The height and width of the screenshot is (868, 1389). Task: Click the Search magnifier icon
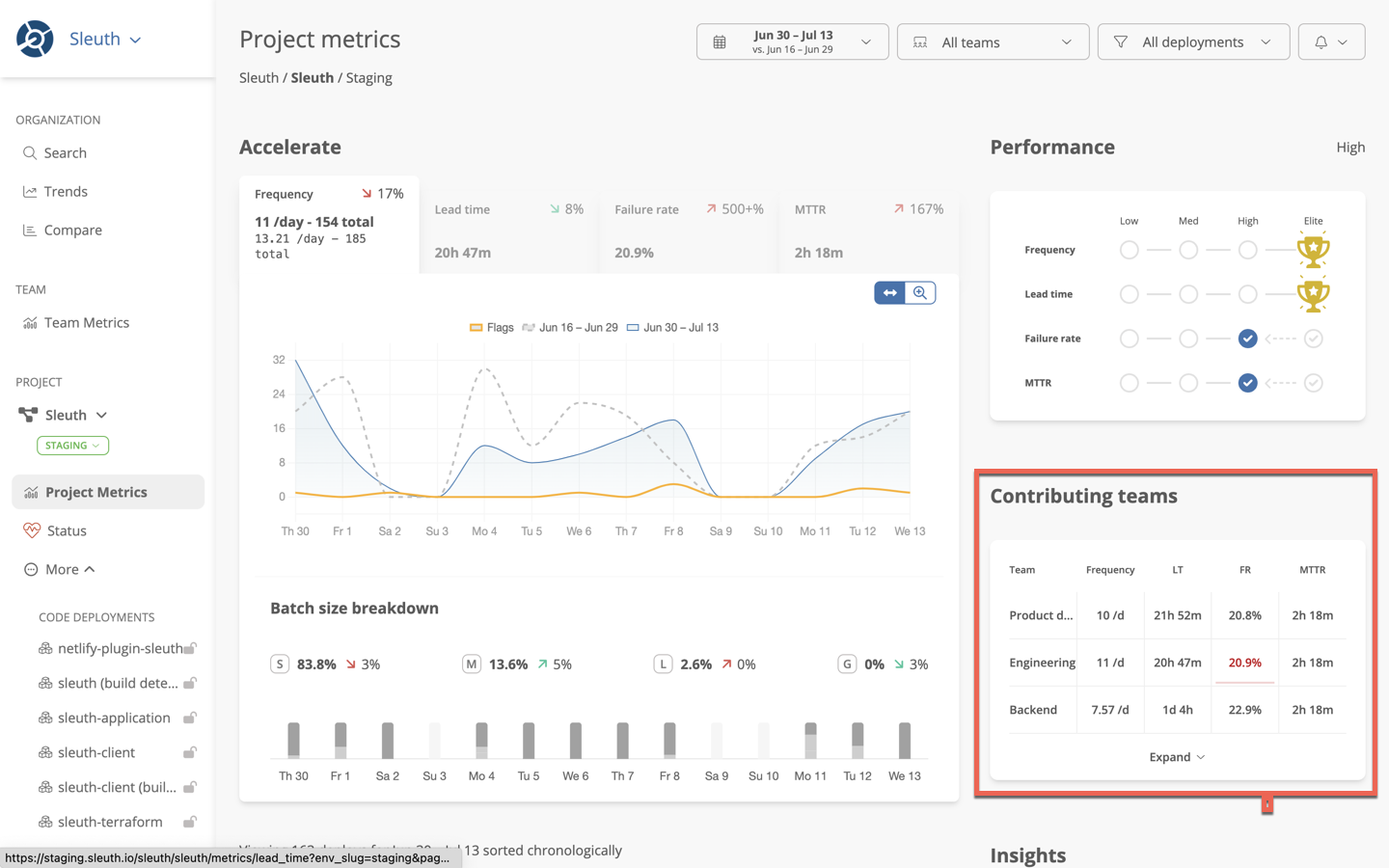pyautogui.click(x=30, y=152)
